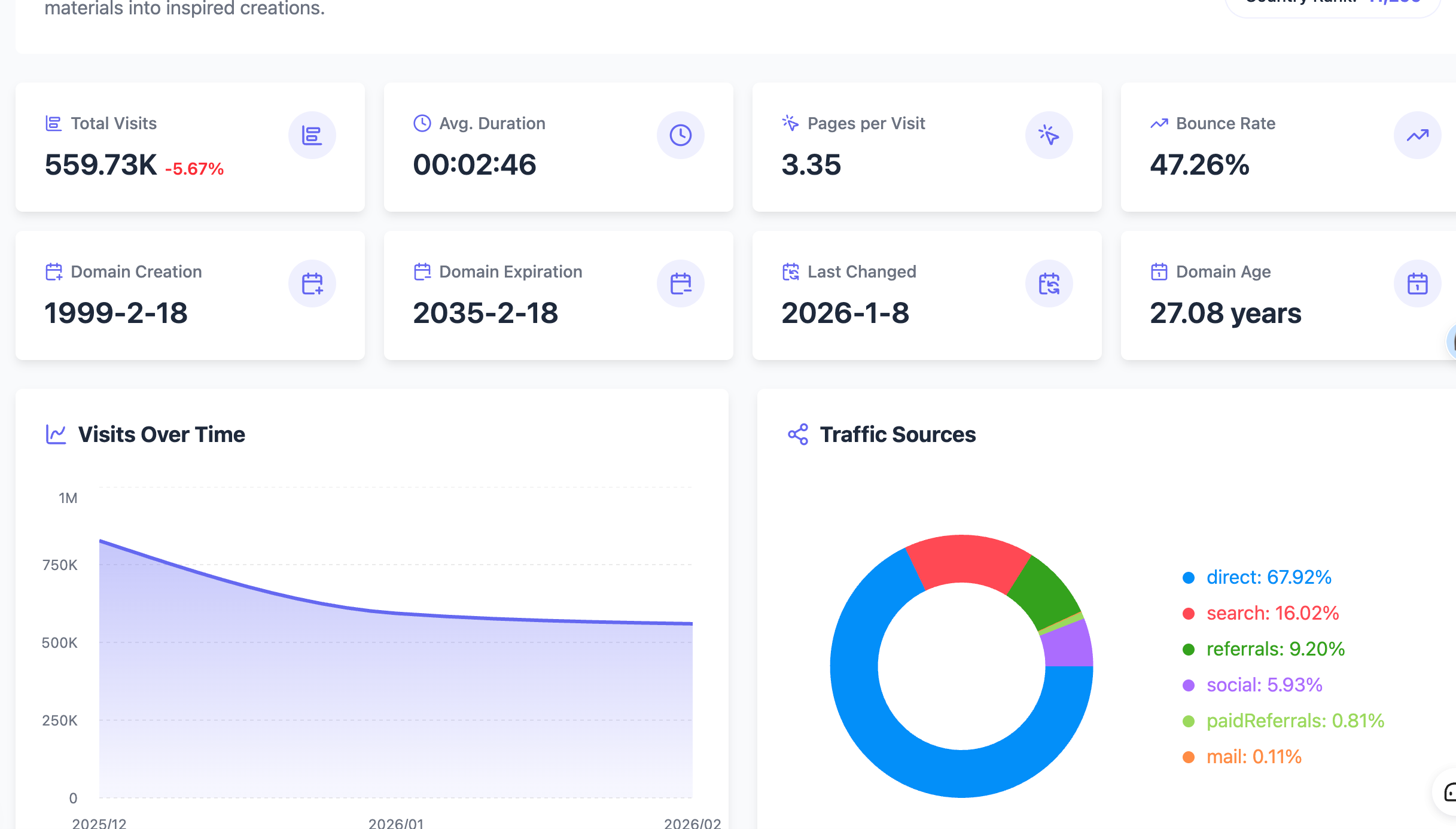Screen dimensions: 1456x829
Task: Click the Domain Age calendar icon
Action: tap(1417, 284)
